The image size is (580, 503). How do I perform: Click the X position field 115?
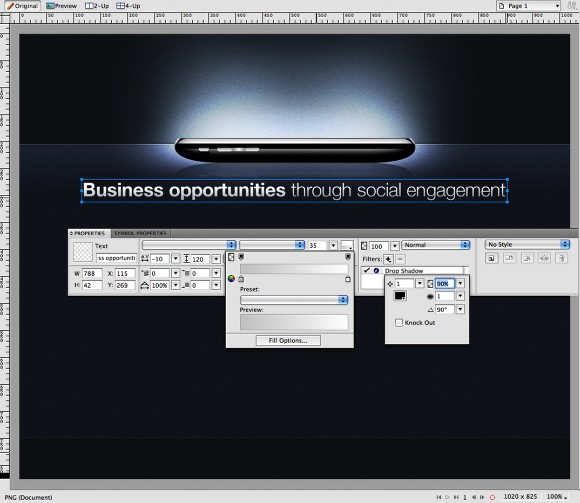tap(125, 273)
